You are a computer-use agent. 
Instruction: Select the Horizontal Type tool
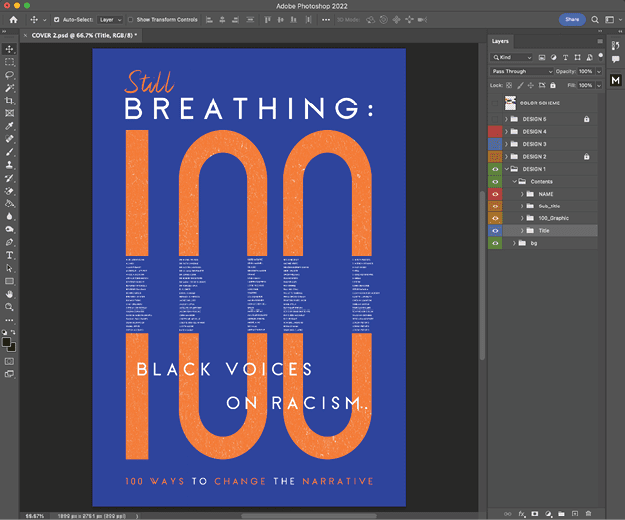[x=9, y=255]
